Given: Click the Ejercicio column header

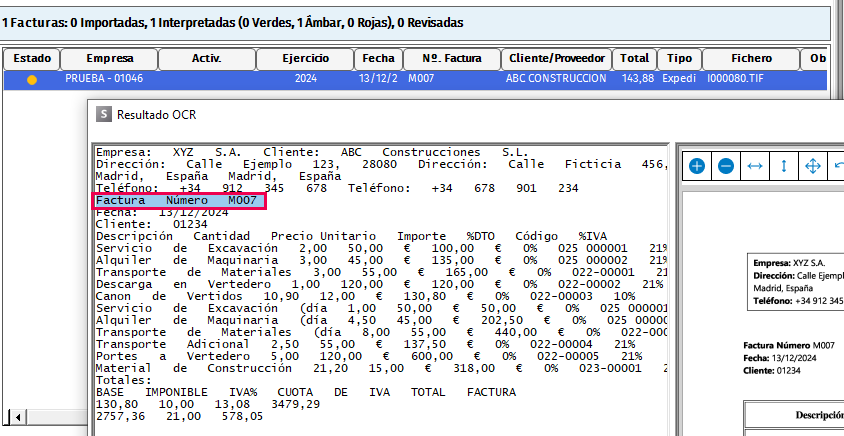Looking at the screenshot, I should pyautogui.click(x=305, y=59).
